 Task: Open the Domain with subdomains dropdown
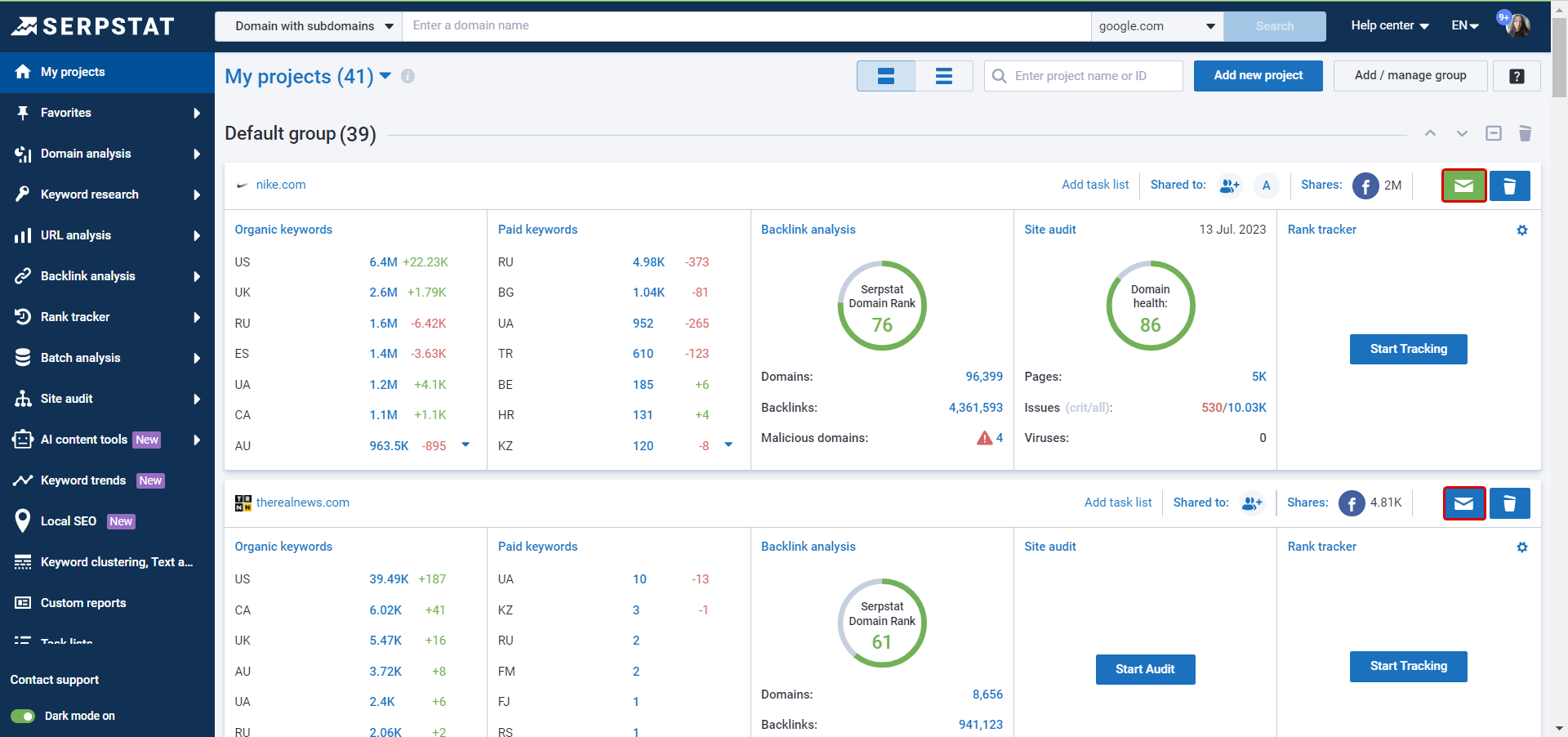[309, 26]
